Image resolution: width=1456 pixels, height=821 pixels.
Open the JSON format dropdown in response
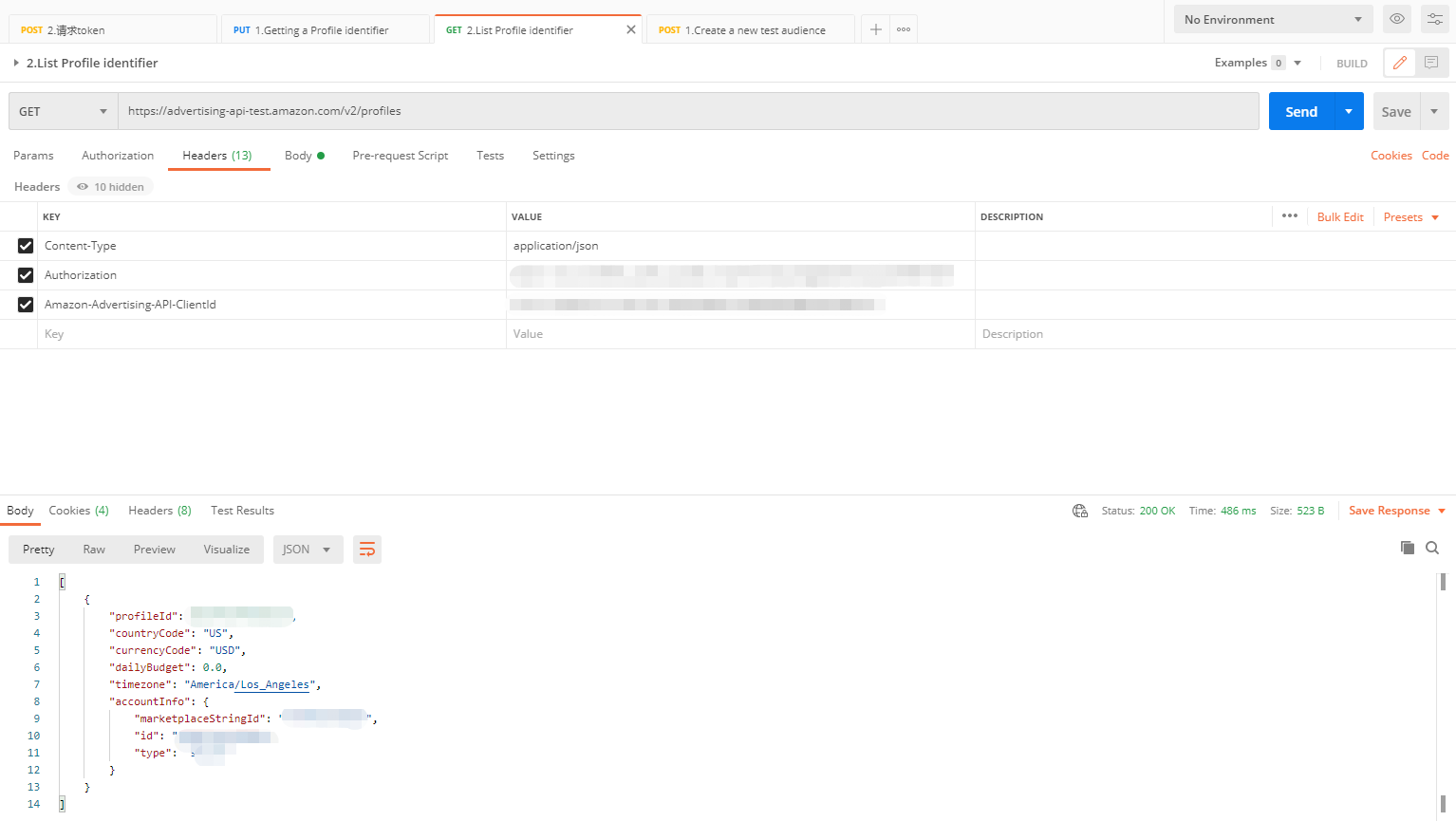coord(308,549)
